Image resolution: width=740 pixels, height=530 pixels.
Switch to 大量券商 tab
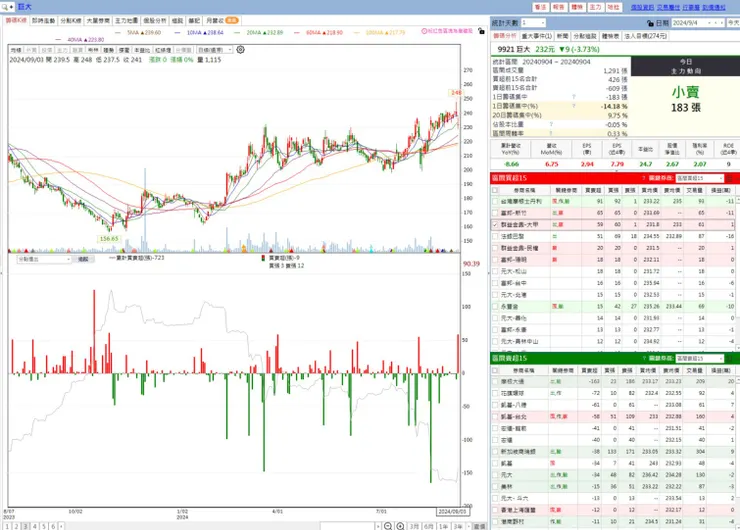[98, 21]
